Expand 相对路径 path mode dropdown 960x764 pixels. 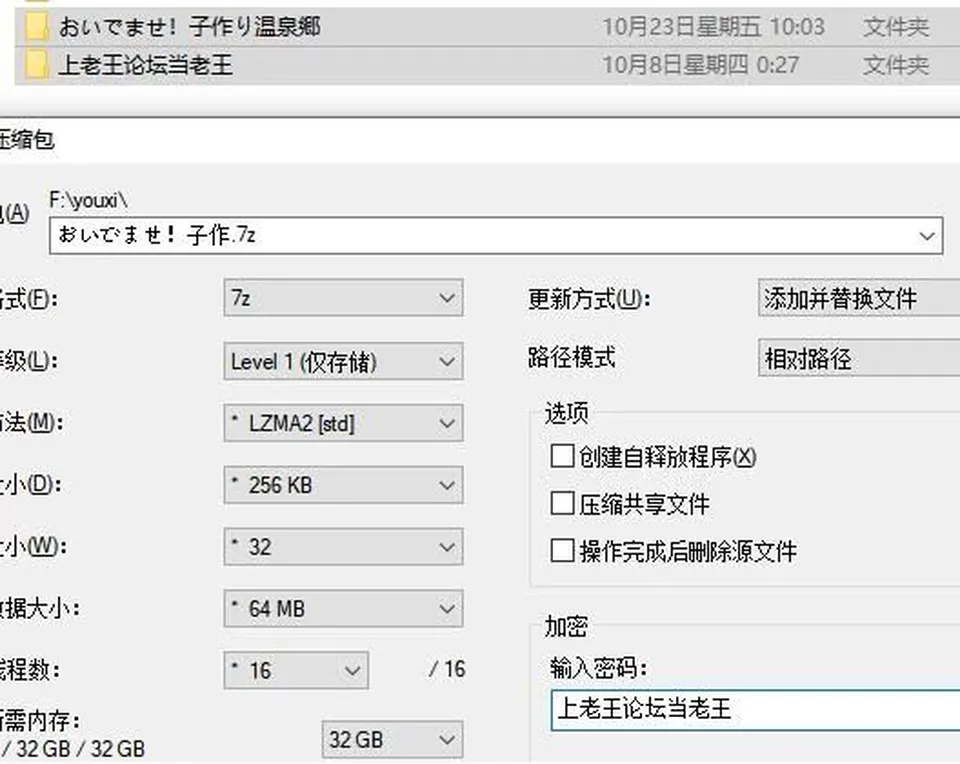[859, 358]
